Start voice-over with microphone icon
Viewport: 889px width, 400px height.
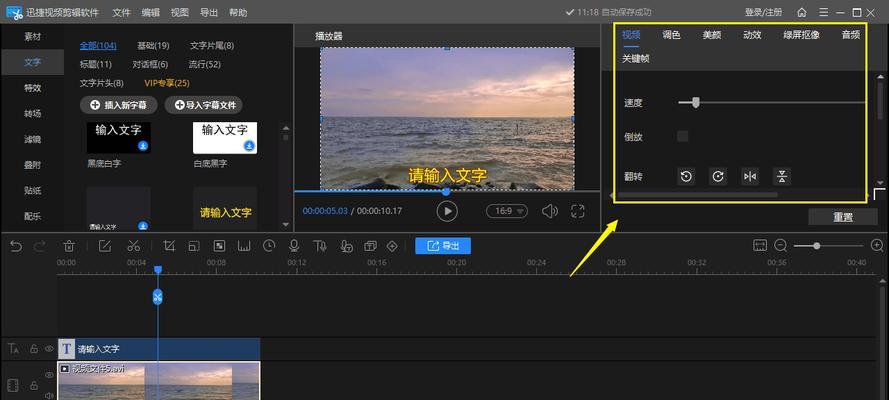coord(294,246)
